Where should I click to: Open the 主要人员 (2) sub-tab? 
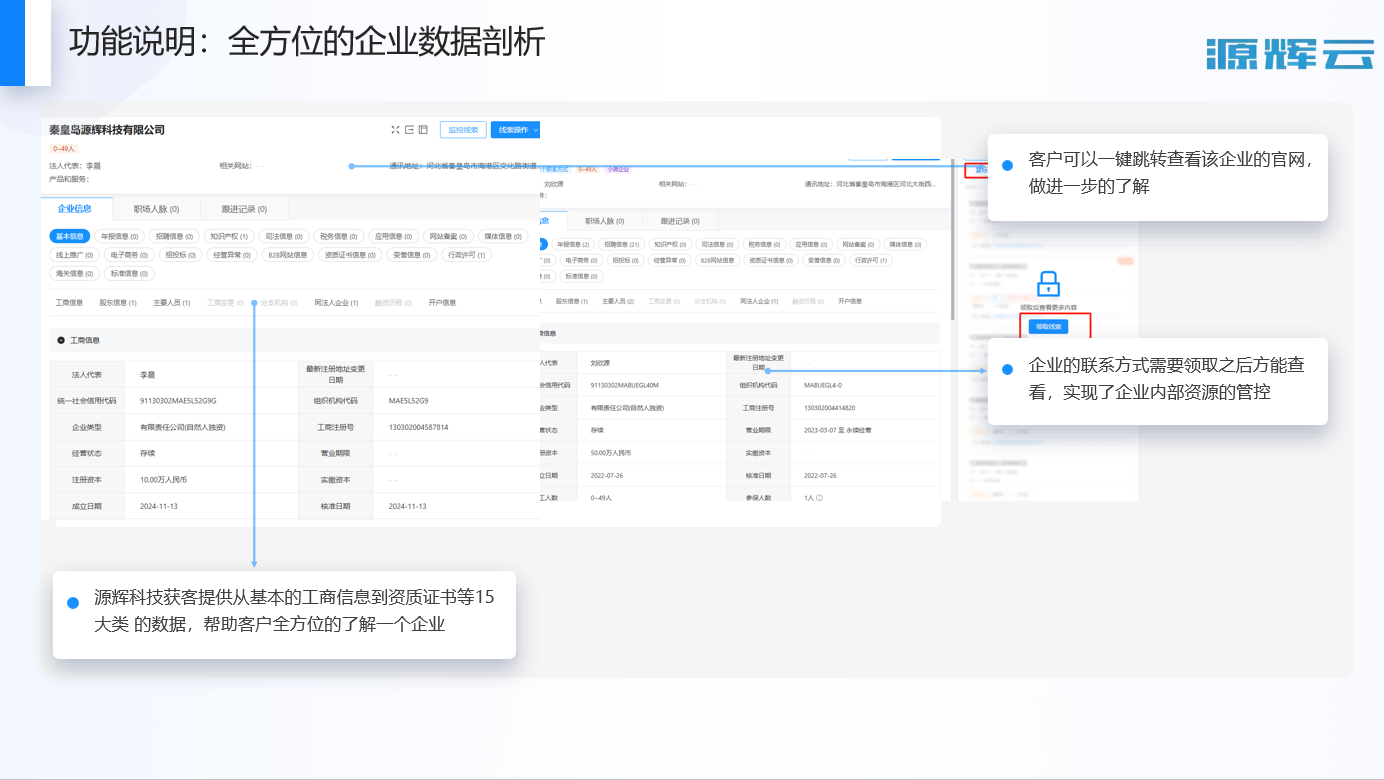[619, 301]
